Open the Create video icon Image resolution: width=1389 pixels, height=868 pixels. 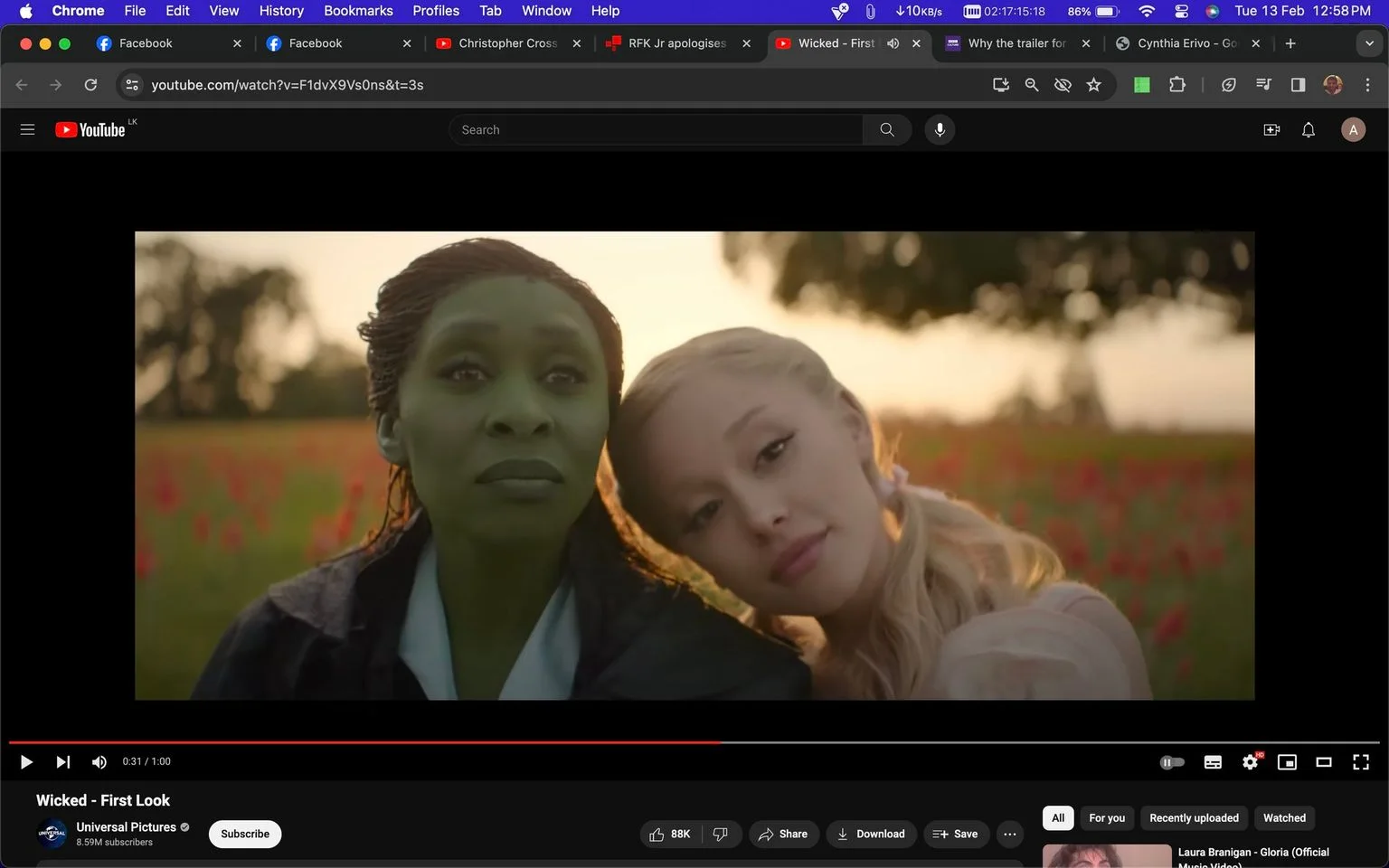(1271, 129)
